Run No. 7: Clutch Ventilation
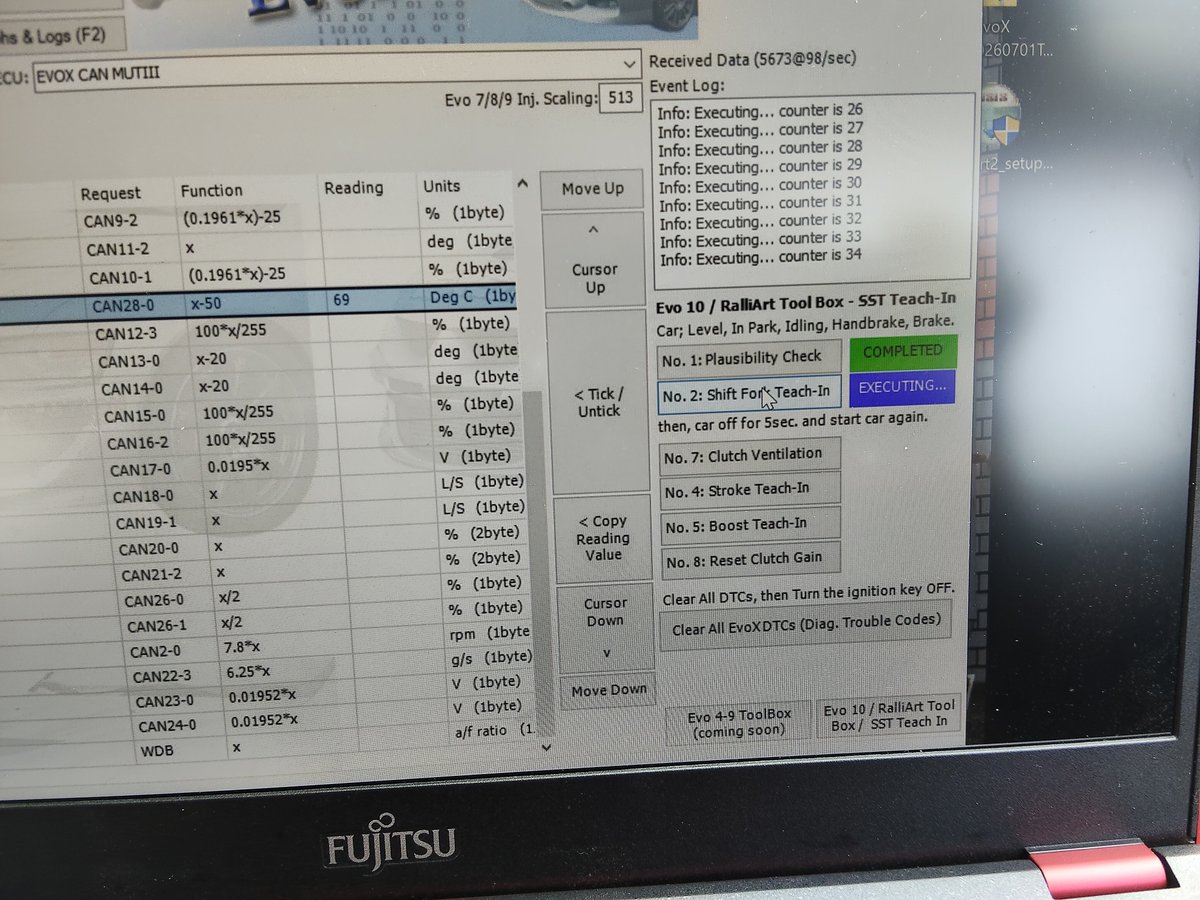 coord(748,455)
